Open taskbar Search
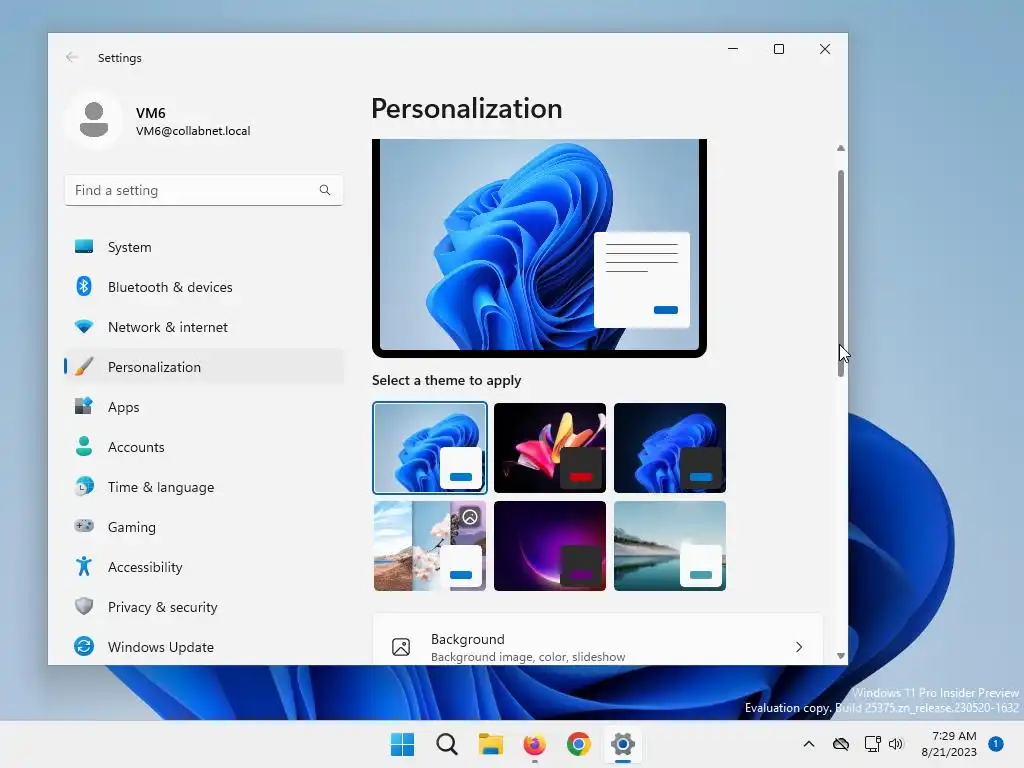 [x=447, y=744]
